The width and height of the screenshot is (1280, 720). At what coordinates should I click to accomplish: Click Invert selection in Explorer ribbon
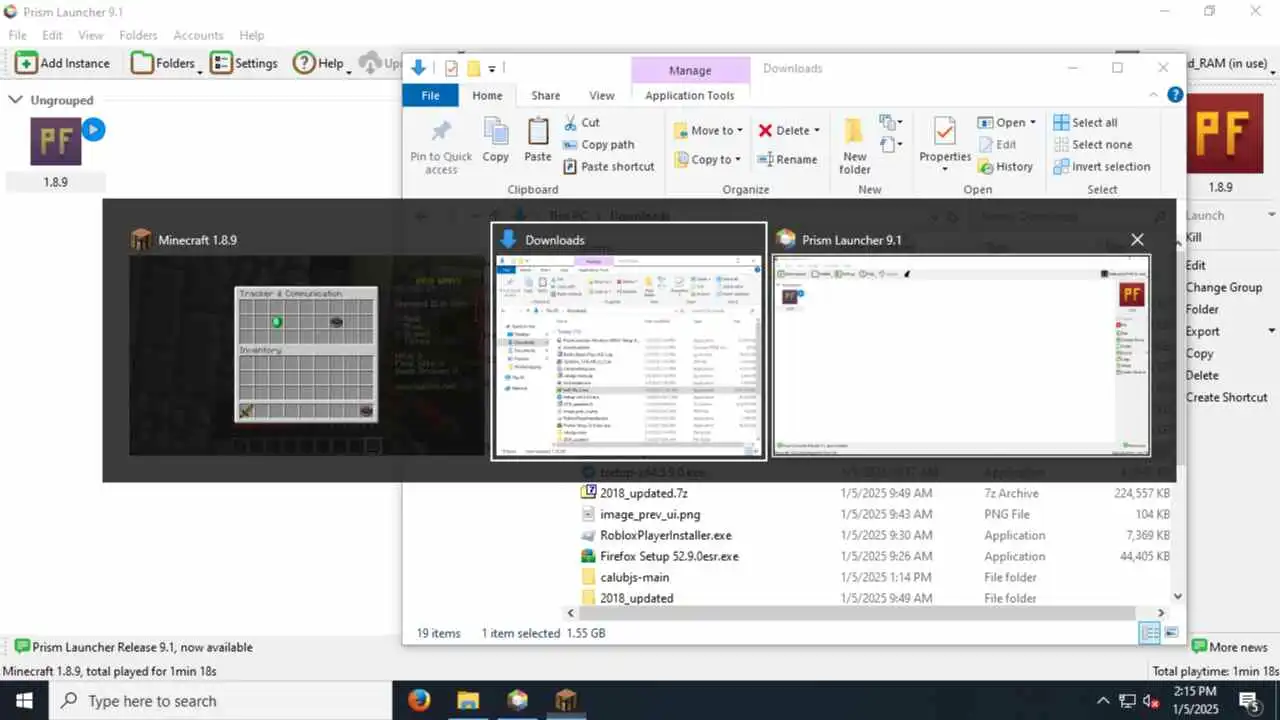[1101, 166]
